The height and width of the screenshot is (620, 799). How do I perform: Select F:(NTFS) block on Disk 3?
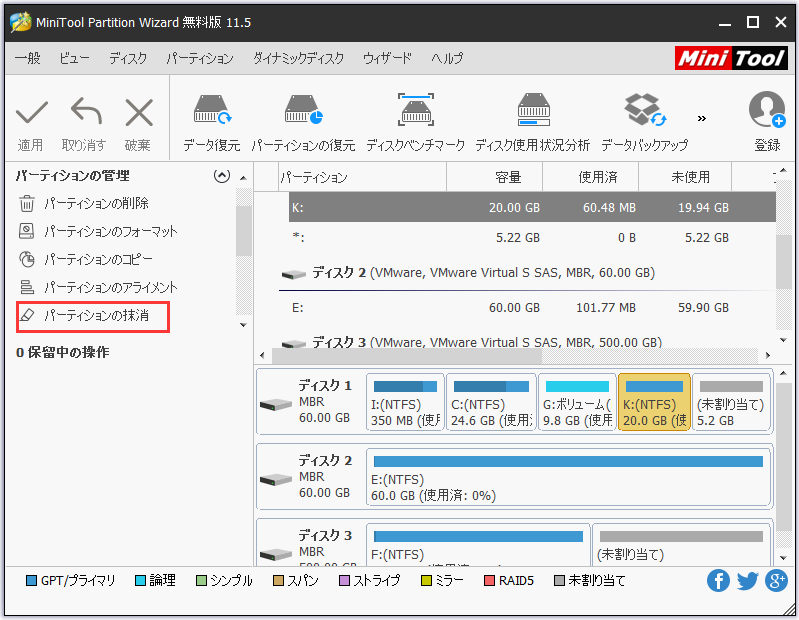478,544
